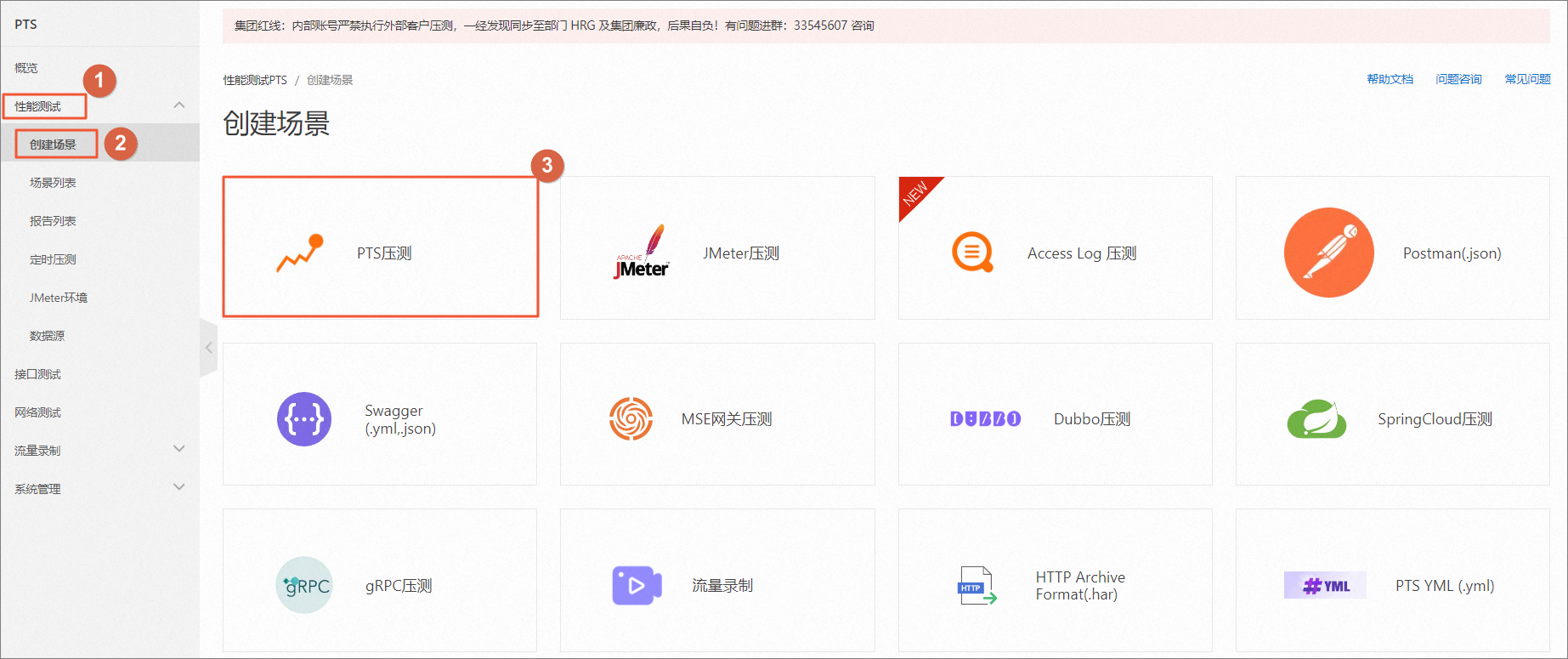
Task: Click the Dubbo logo icon
Action: (985, 419)
